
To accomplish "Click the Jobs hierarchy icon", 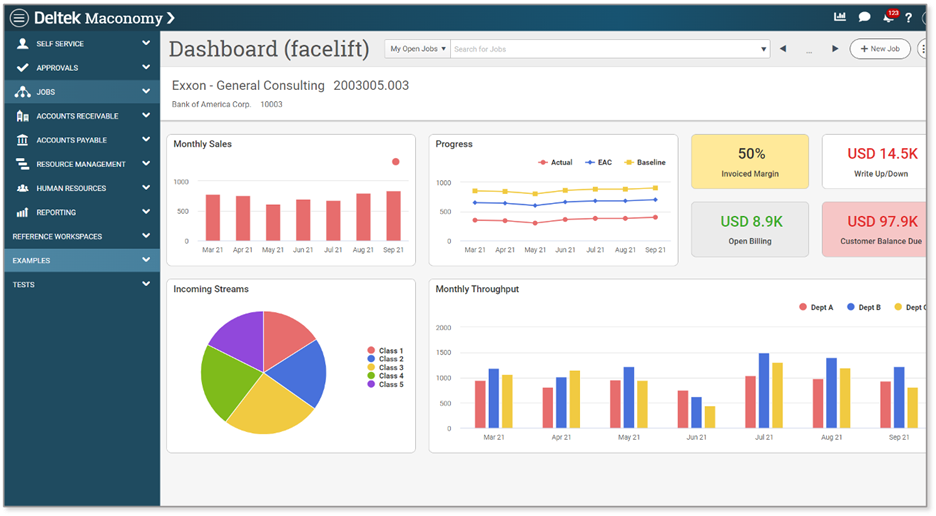I will (23, 92).
